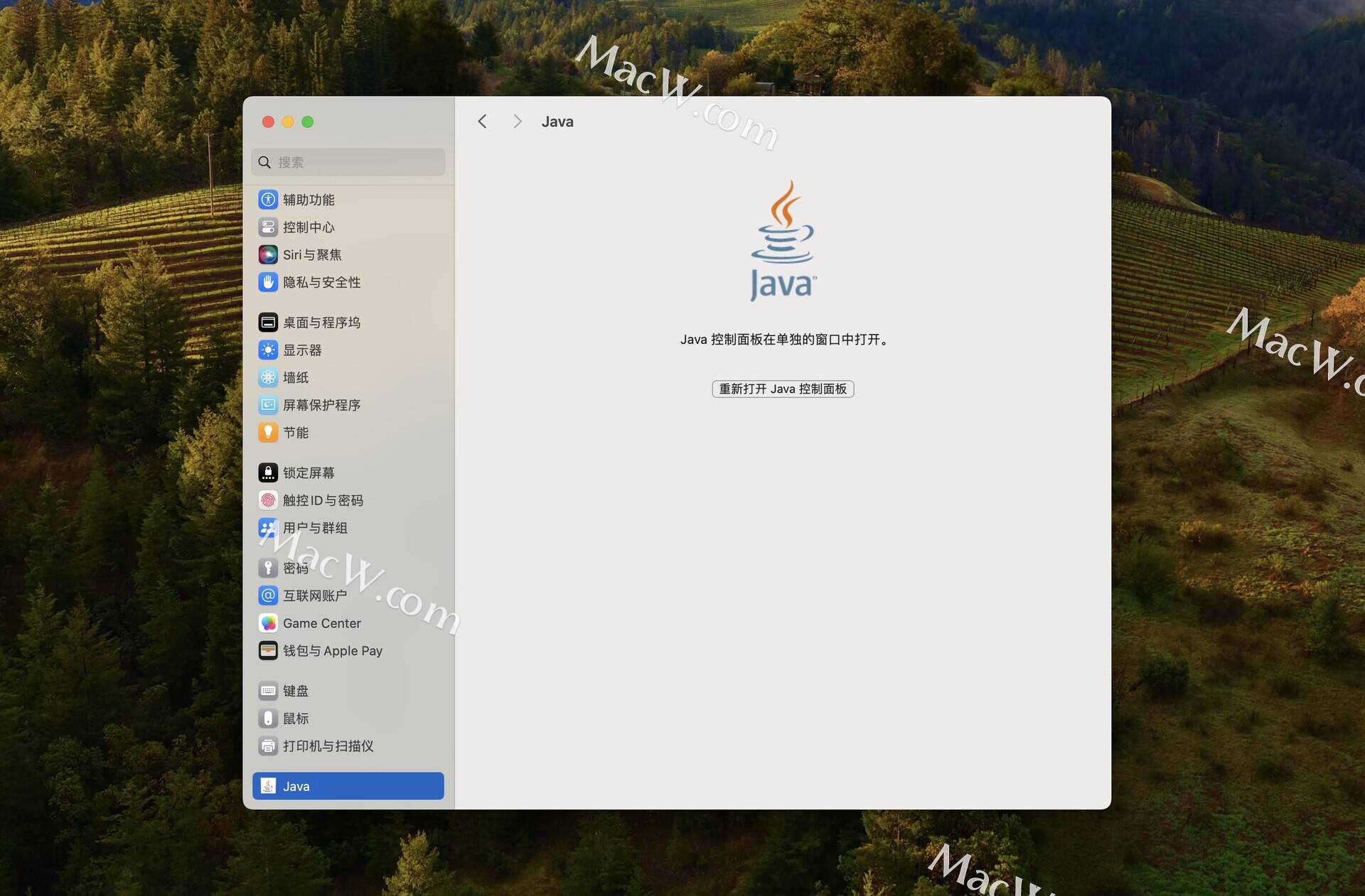Choose 墙纸 label
The image size is (1365, 896).
click(x=296, y=377)
